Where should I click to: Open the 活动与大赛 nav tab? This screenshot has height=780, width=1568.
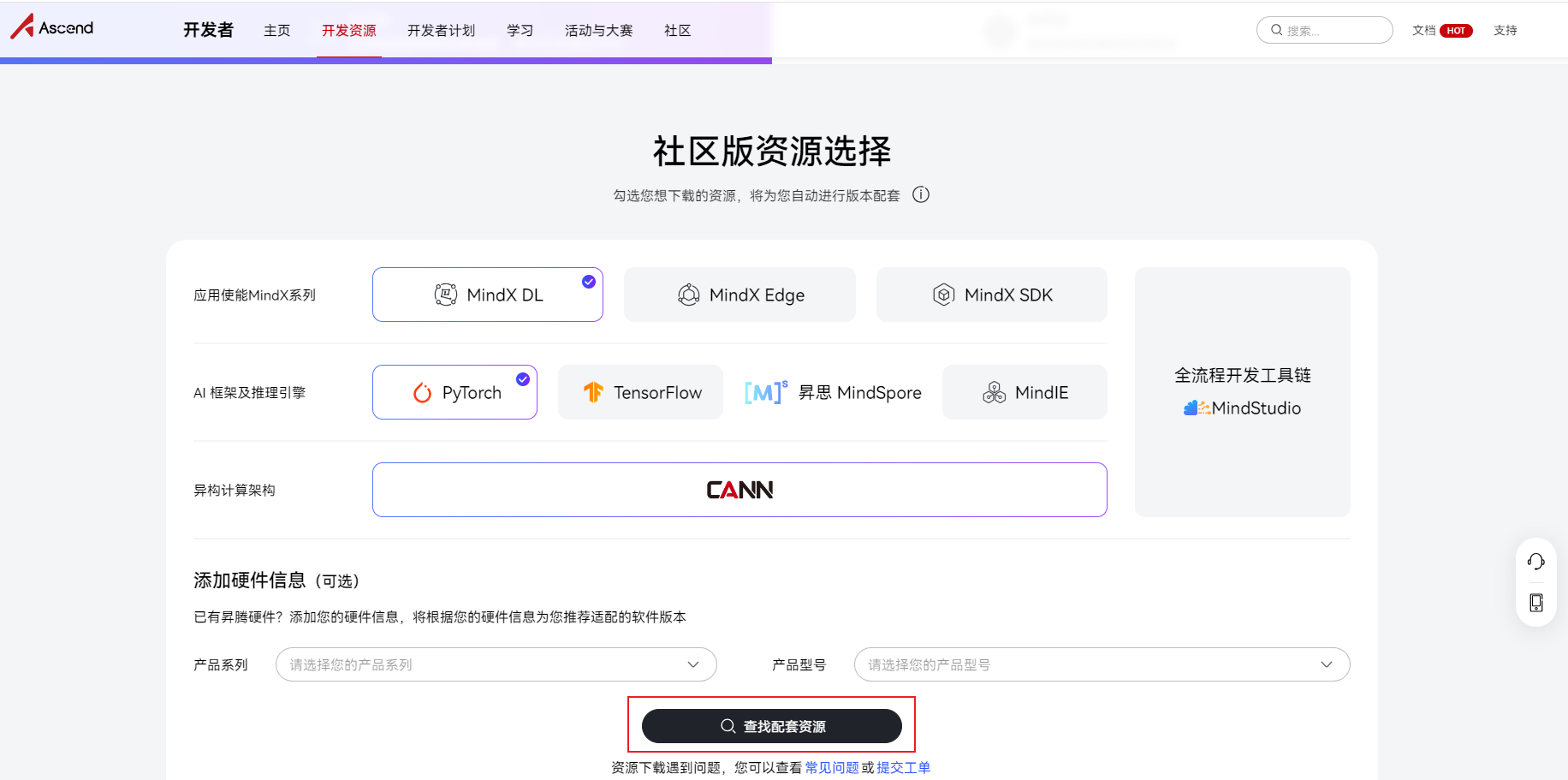599,31
